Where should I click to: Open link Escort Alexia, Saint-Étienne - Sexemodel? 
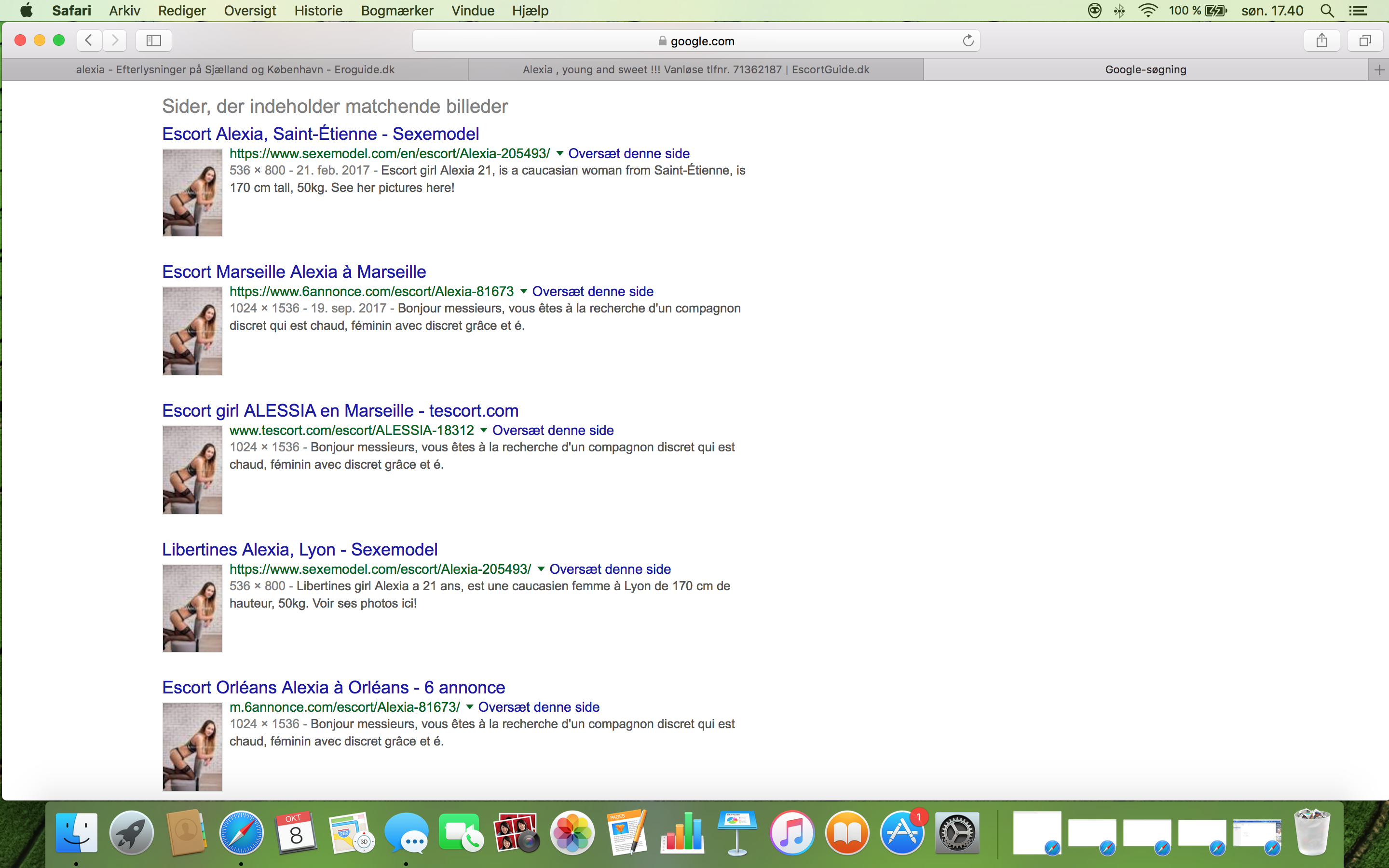tap(320, 134)
